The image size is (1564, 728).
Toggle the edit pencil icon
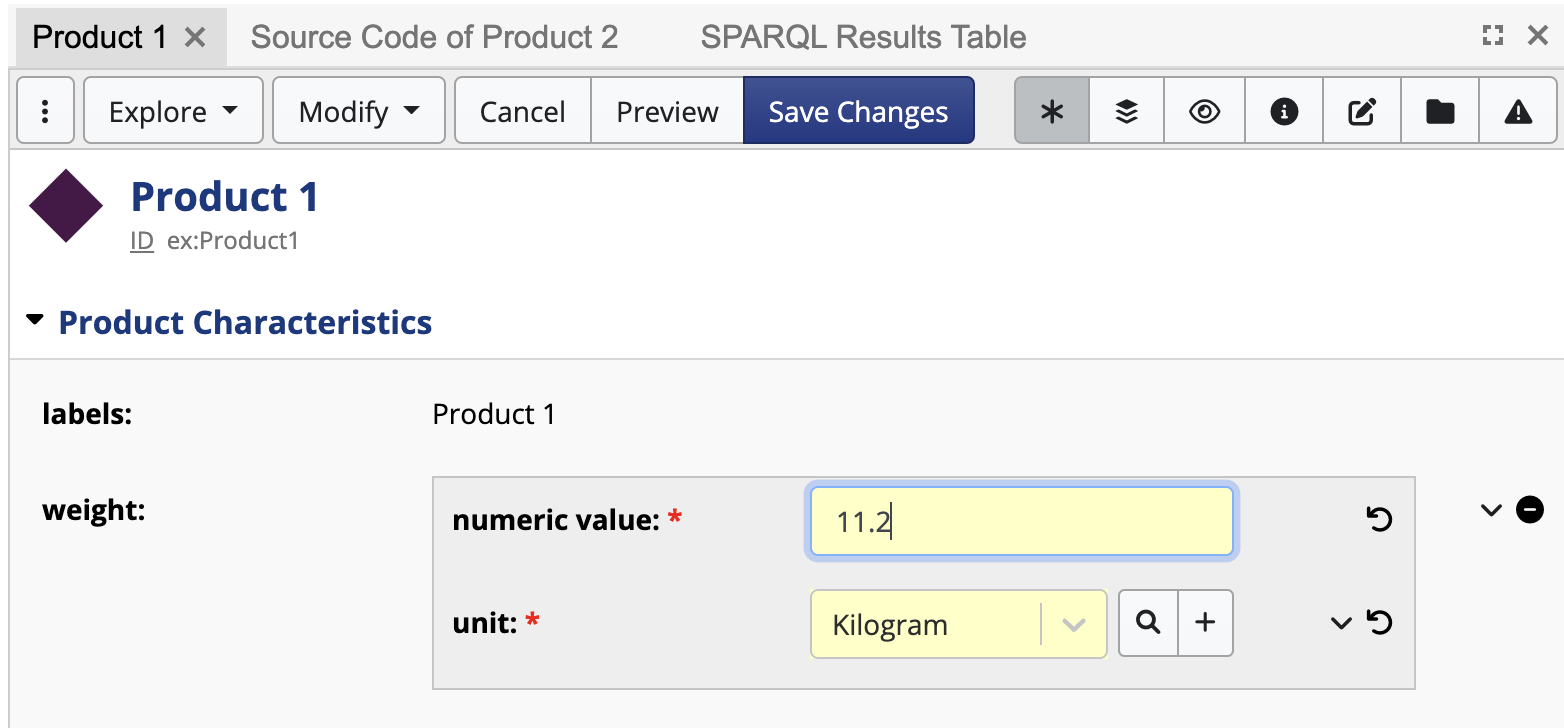1361,111
